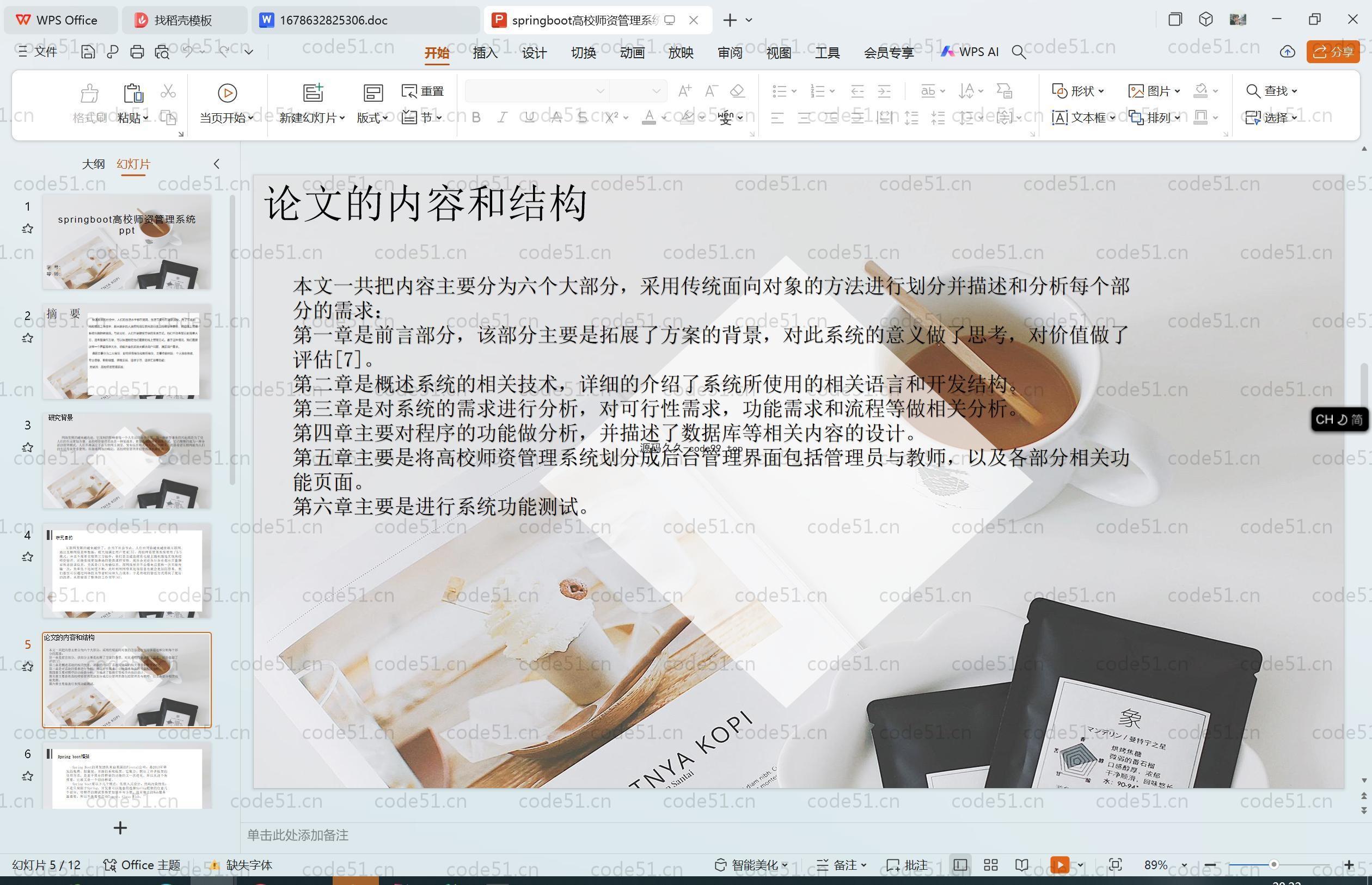
Task: Select slide 2 thumbnail 摘要
Action: click(x=126, y=352)
